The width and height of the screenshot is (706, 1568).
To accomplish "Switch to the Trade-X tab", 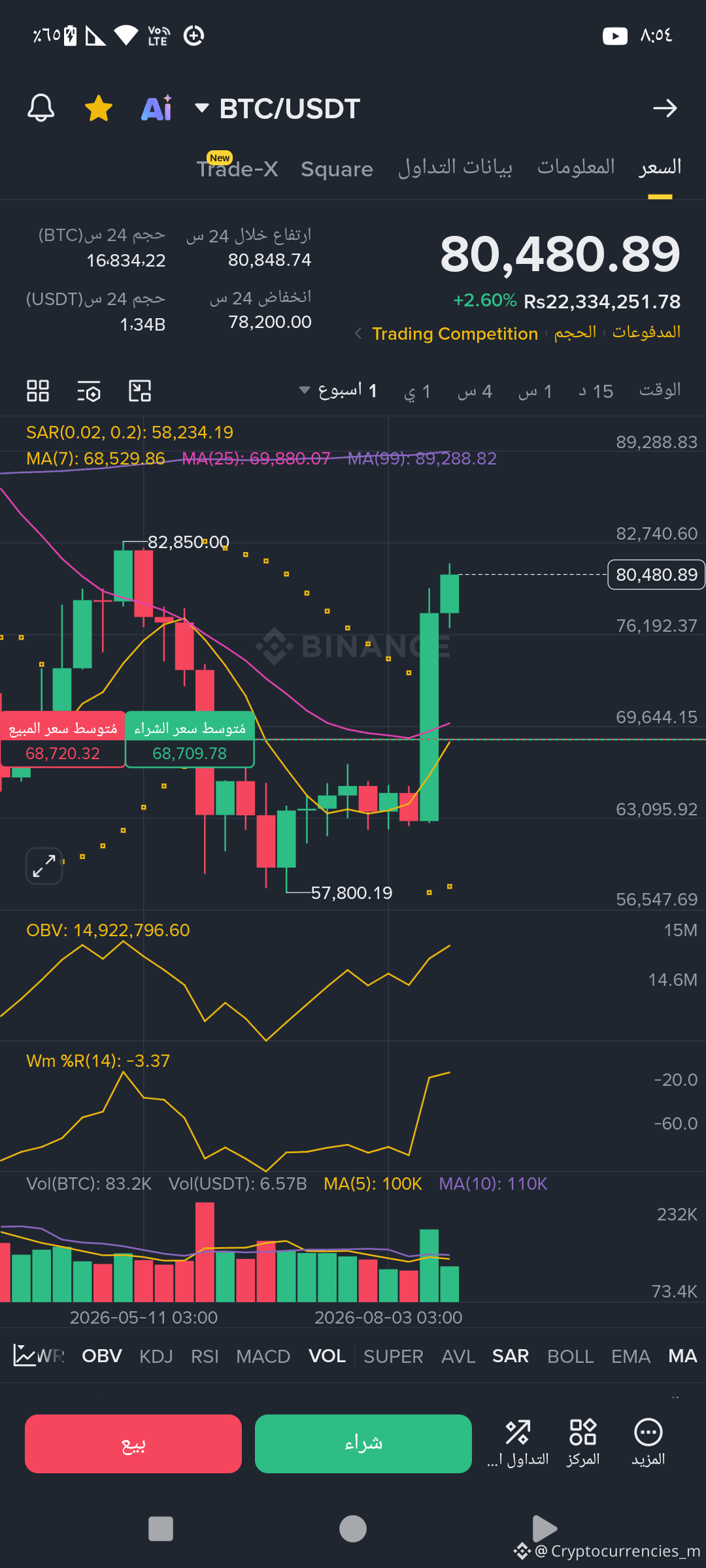I will [x=237, y=169].
